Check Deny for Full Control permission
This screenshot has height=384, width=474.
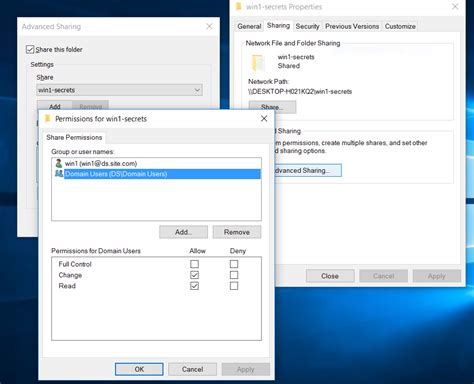tap(234, 264)
